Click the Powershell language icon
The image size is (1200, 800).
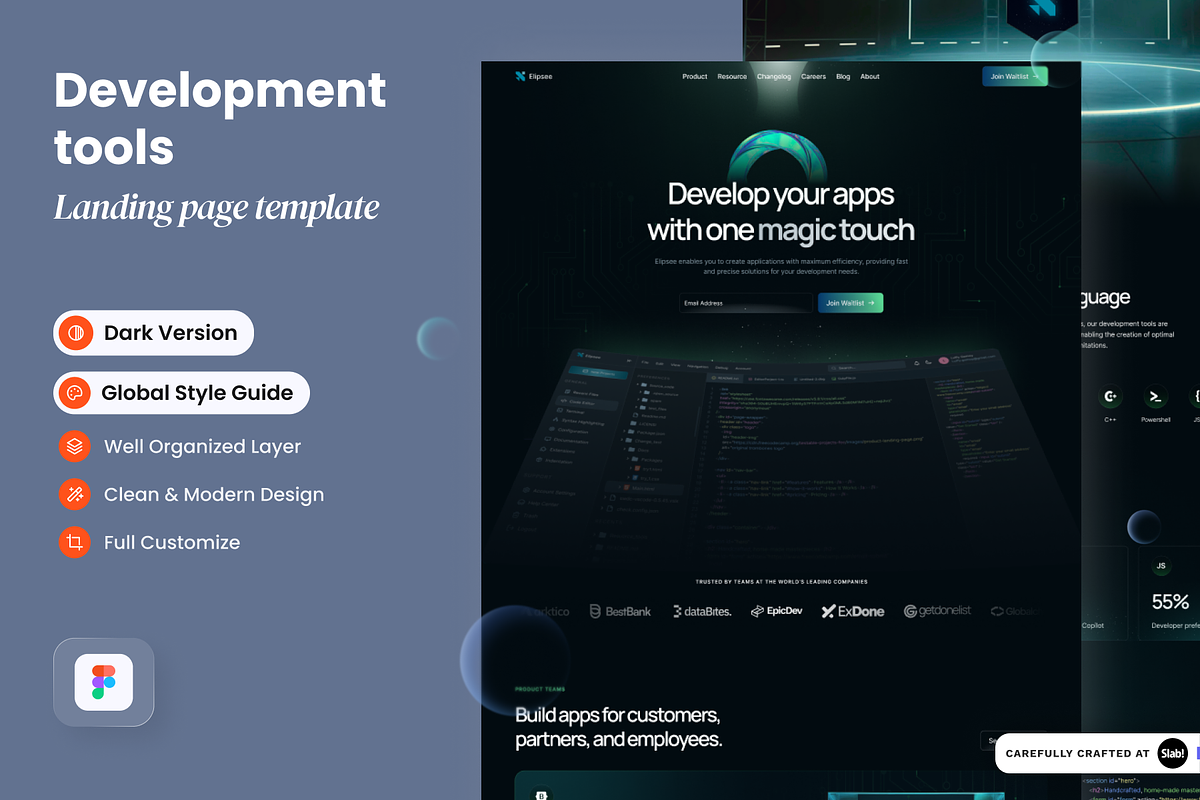pyautogui.click(x=1155, y=397)
